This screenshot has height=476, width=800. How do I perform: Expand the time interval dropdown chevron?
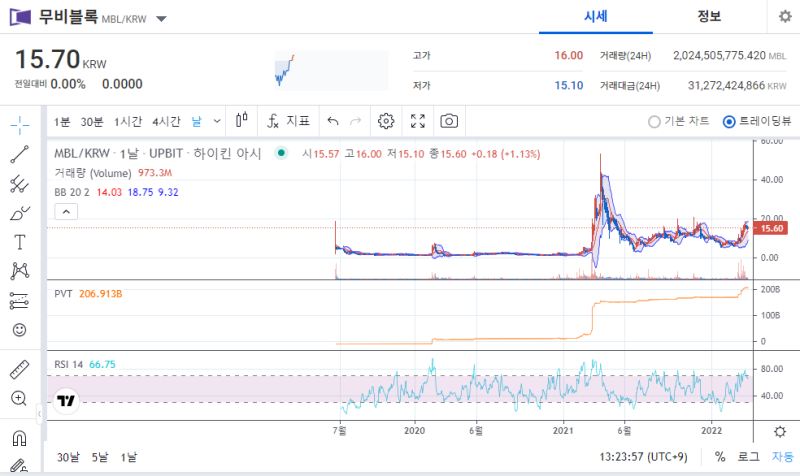coord(217,121)
